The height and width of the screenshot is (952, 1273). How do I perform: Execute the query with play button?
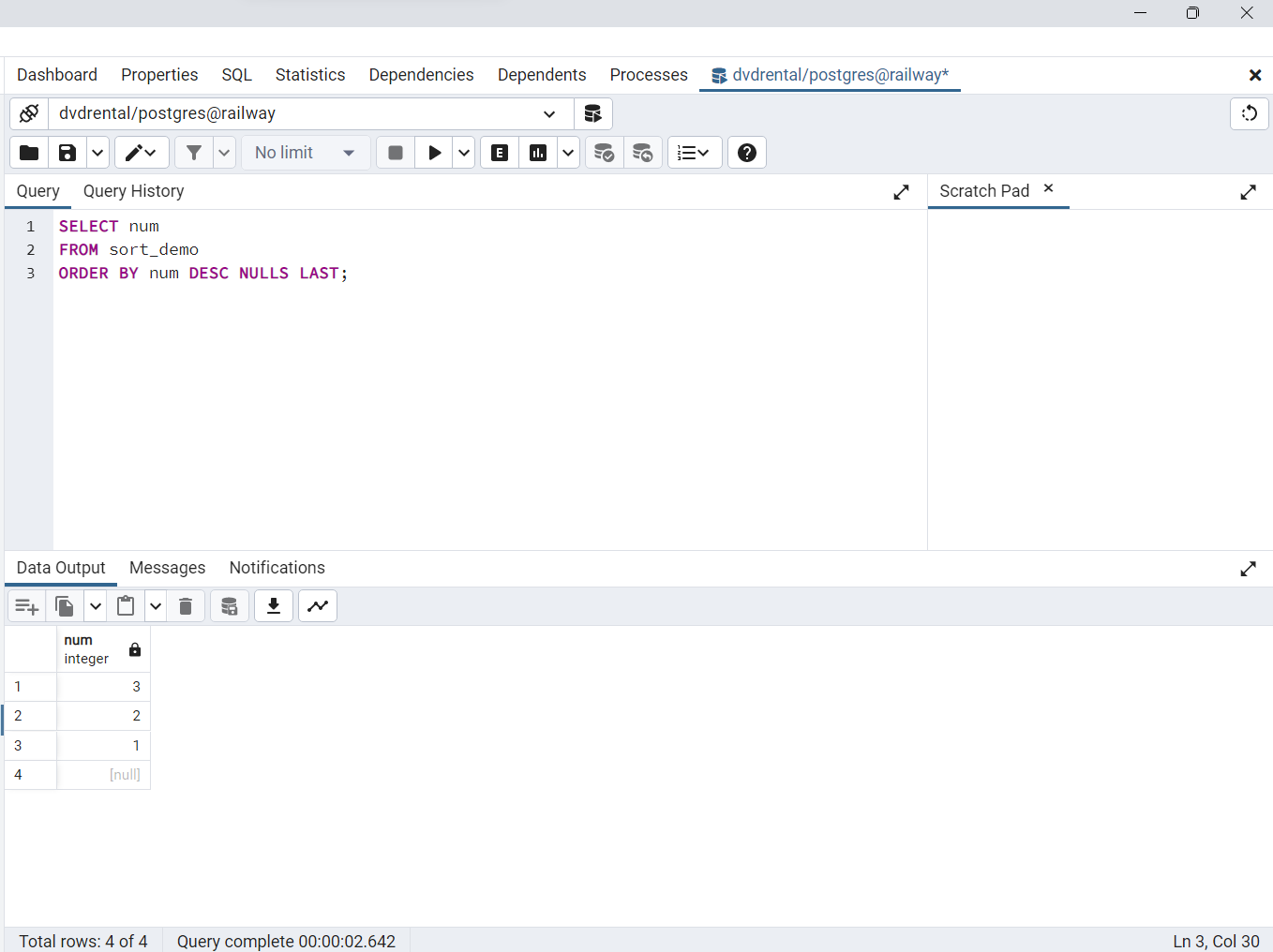(434, 153)
